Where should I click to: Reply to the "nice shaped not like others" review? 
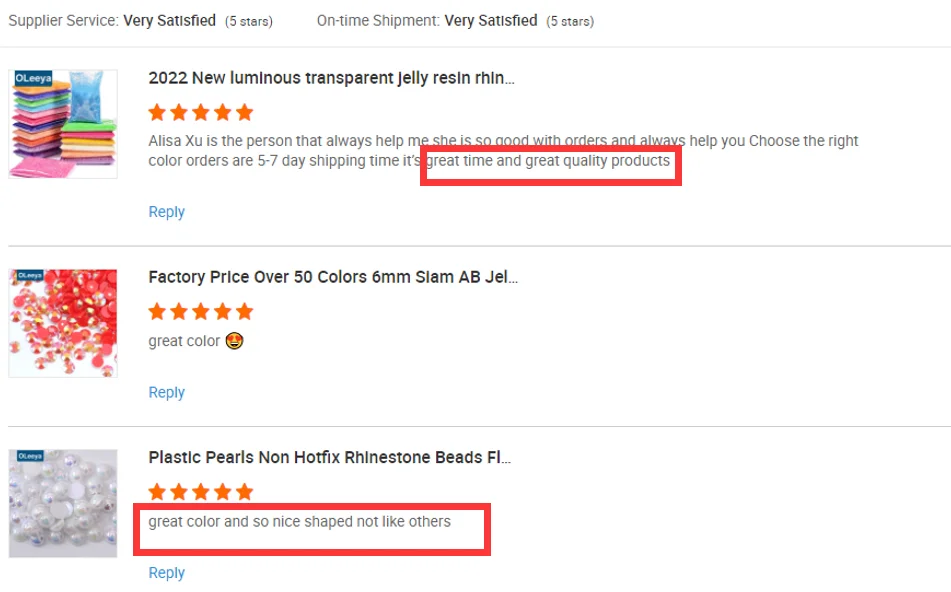166,573
